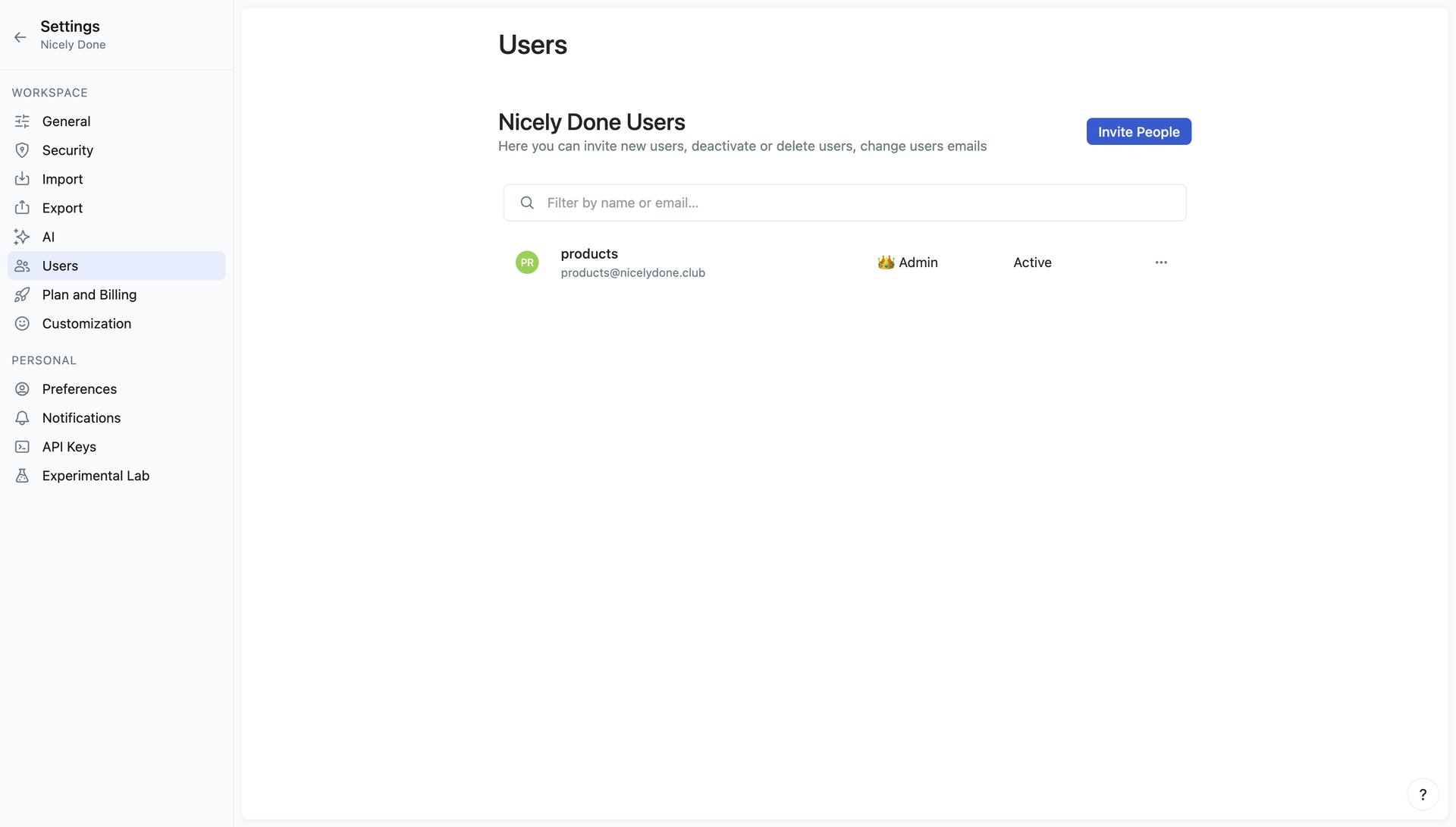Click the filter by name or email field
The image size is (1456, 827).
pos(844,203)
